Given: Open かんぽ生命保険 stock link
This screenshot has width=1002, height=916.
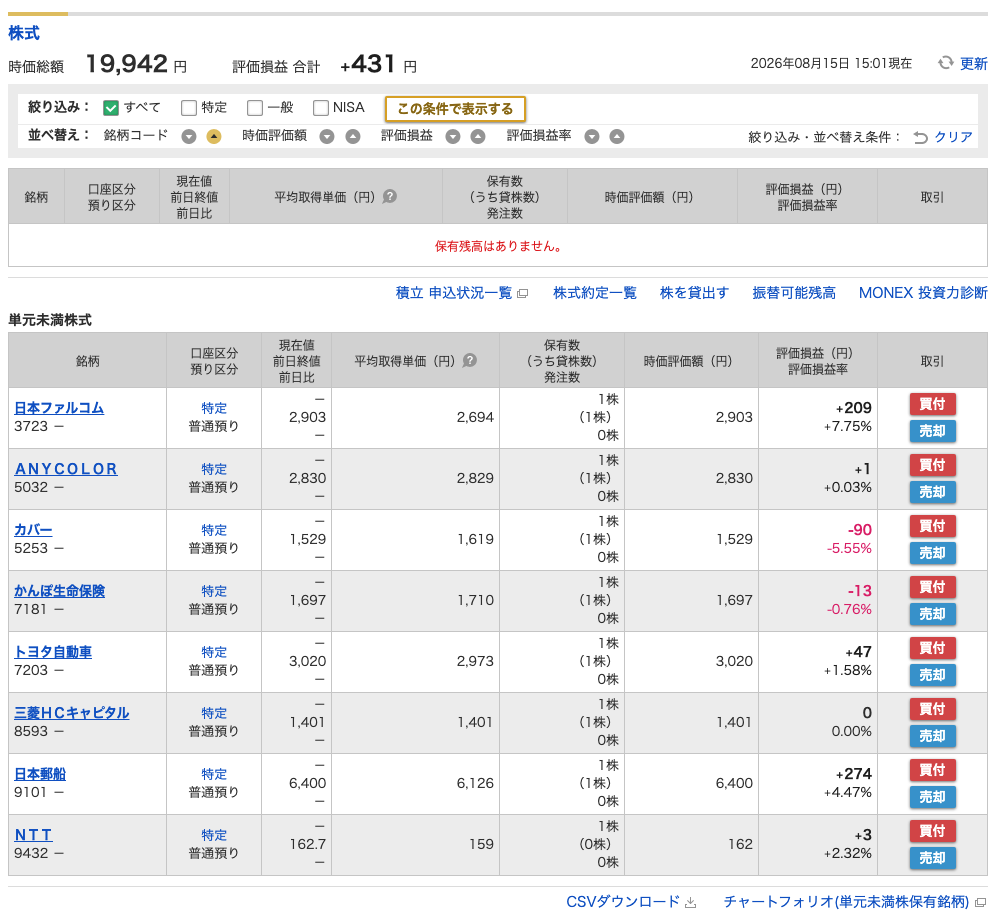Looking at the screenshot, I should (x=59, y=591).
